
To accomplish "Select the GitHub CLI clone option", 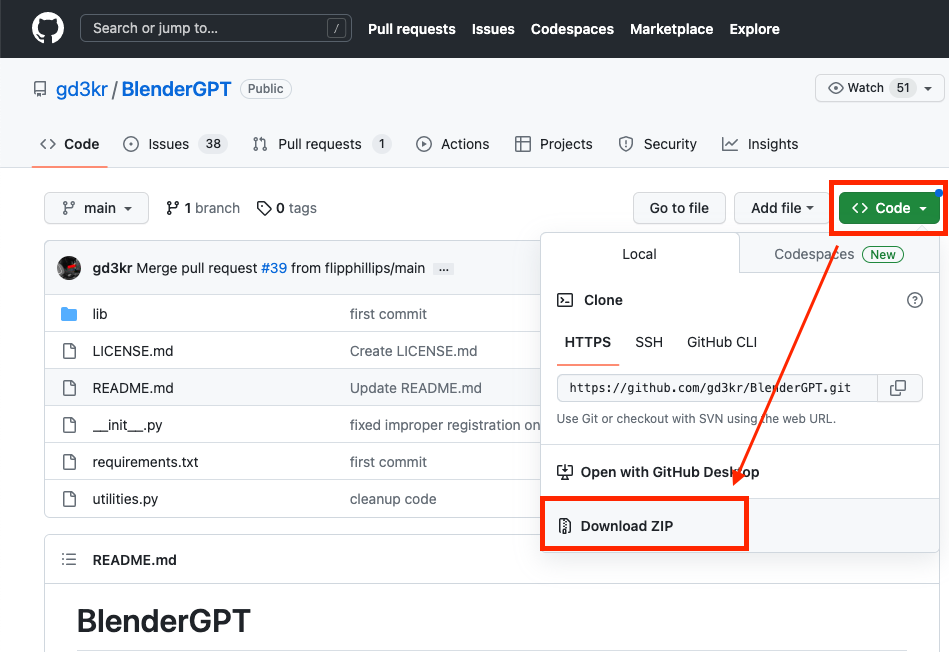I will coord(722,342).
